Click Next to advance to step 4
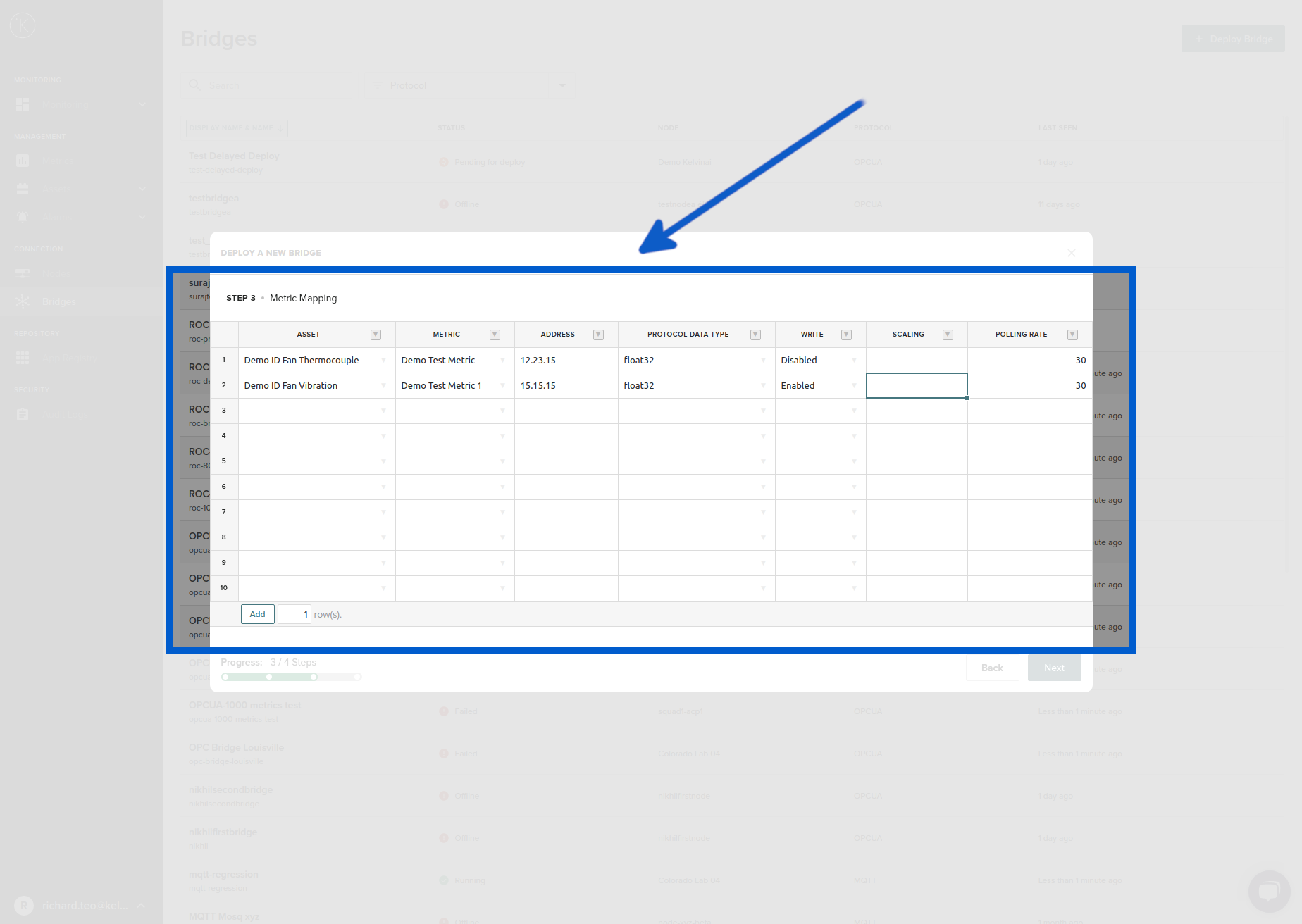1302x924 pixels. pyautogui.click(x=1054, y=667)
